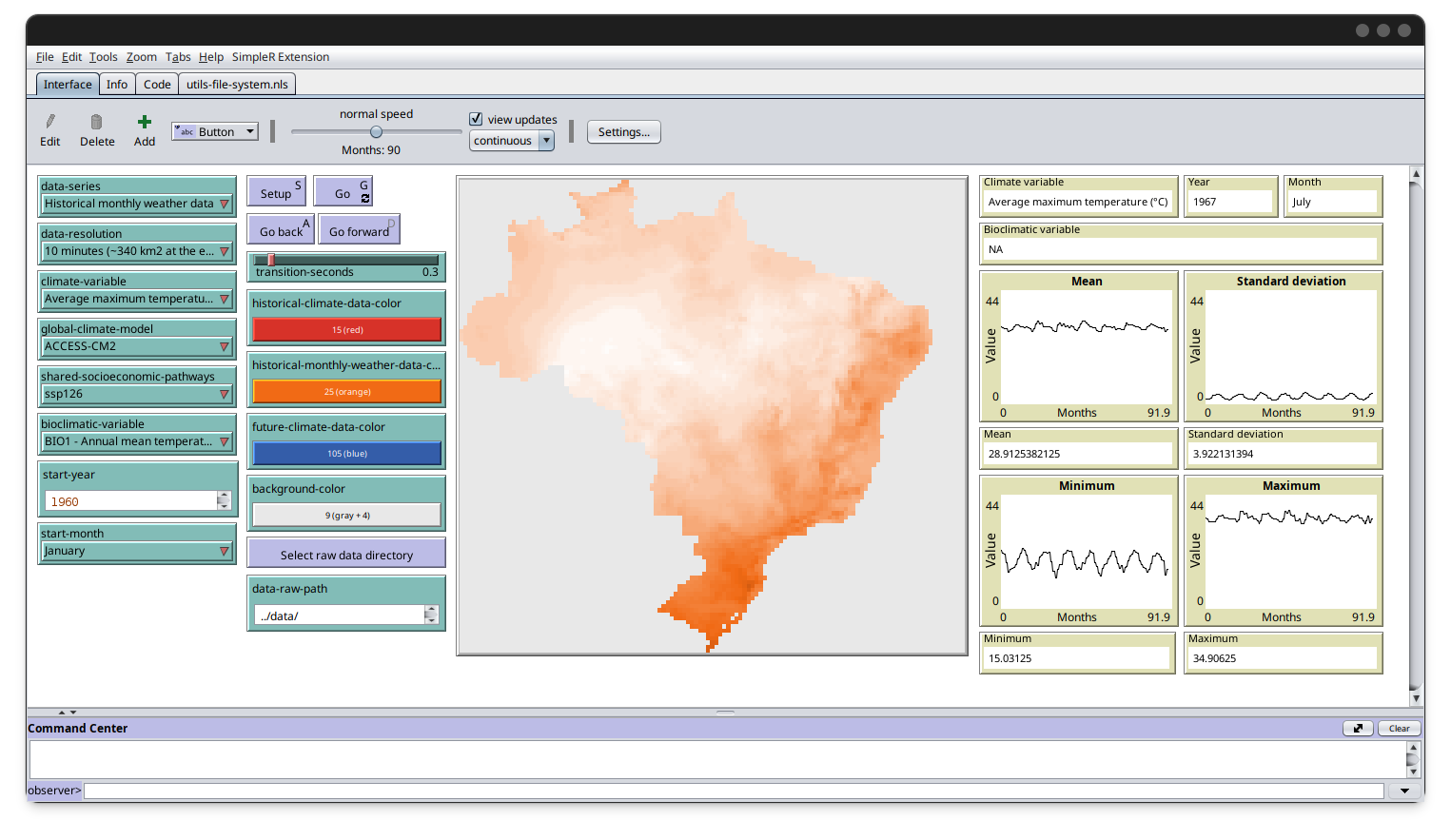Click Select raw data directory button
The width and height of the screenshot is (1451, 840).
tap(346, 555)
